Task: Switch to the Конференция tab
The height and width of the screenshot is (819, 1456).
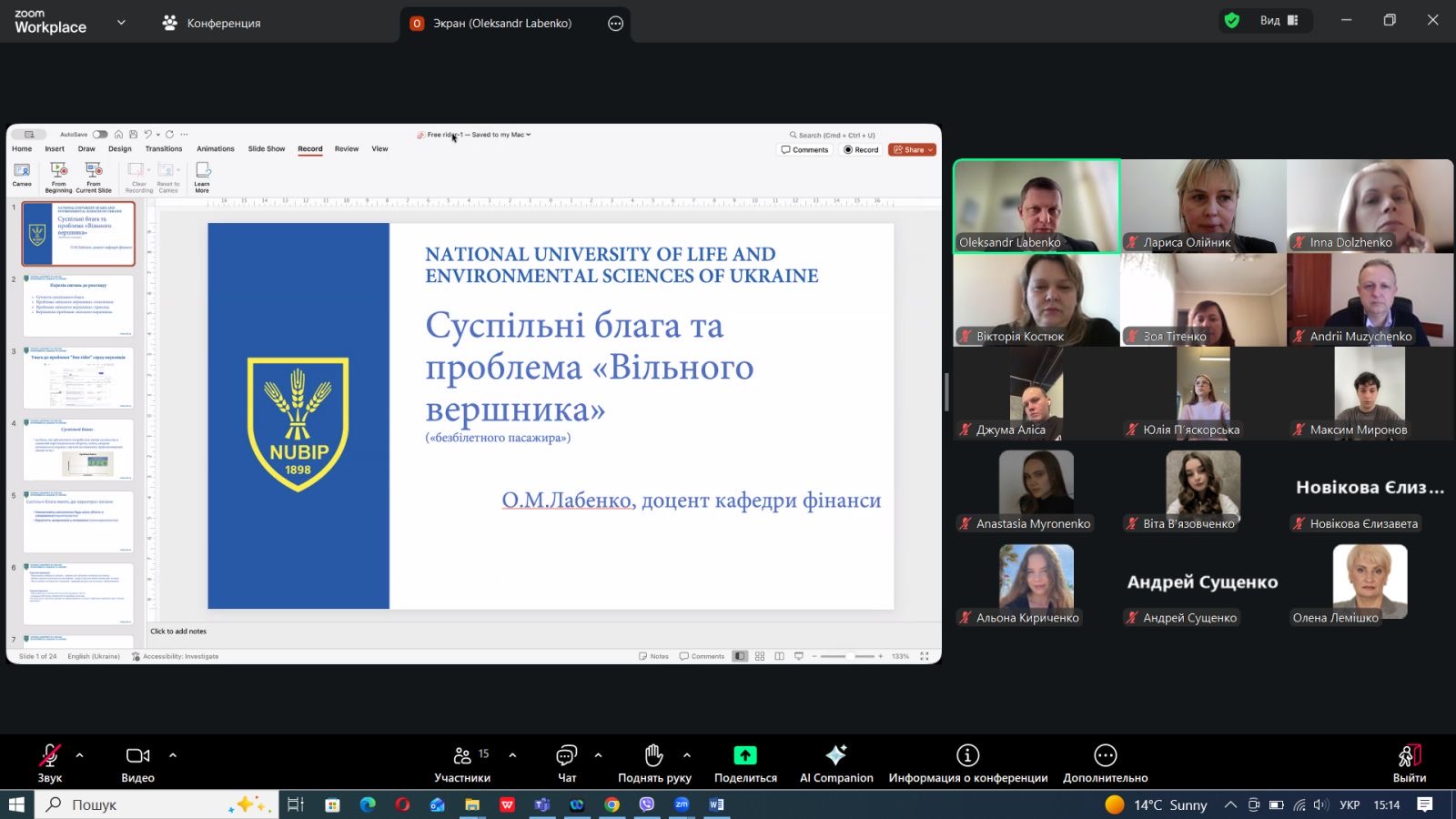Action: click(x=211, y=24)
